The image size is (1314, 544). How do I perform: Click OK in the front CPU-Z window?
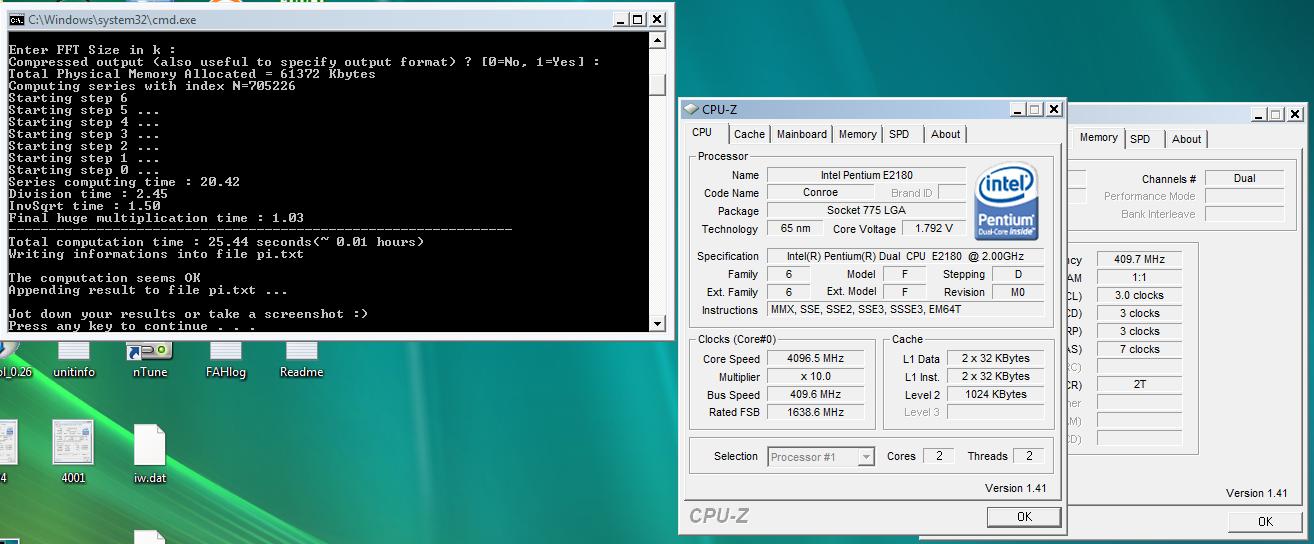pos(1024,516)
